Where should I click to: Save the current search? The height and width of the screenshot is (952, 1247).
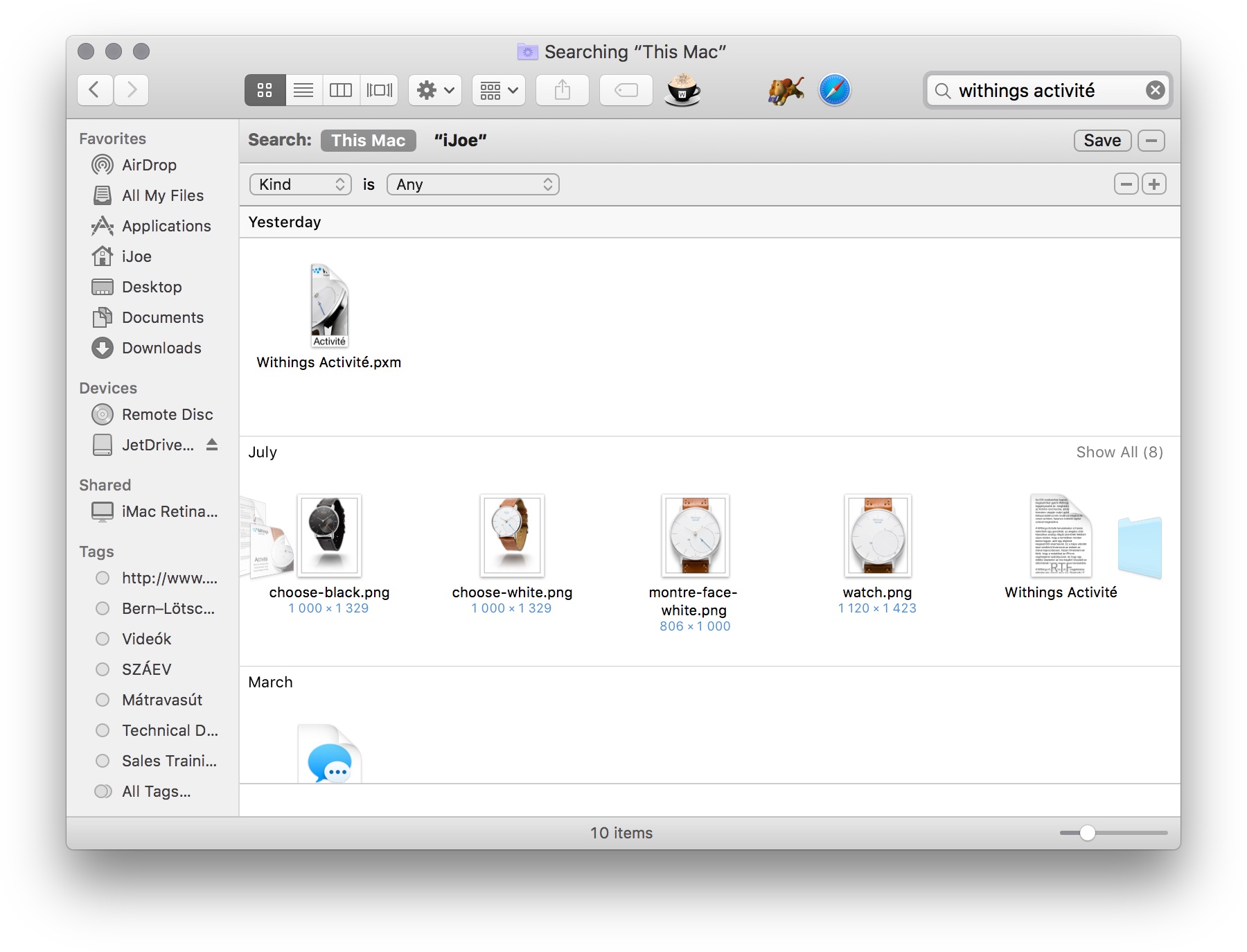[1102, 141]
